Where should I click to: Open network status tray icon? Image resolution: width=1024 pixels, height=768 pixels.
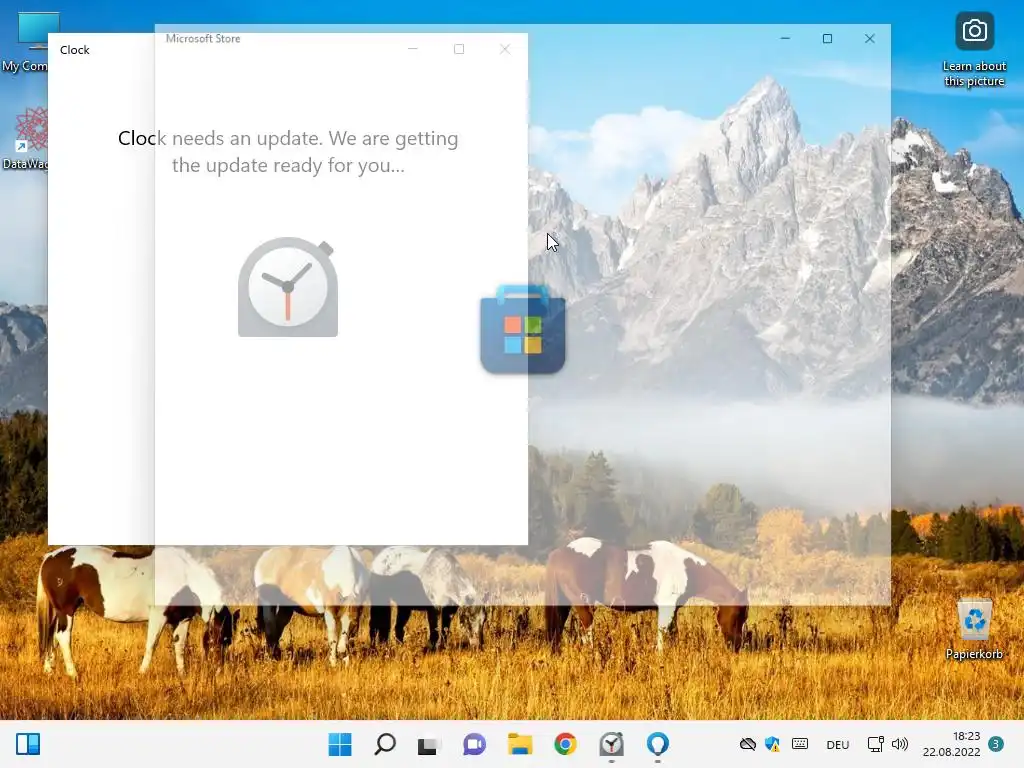pos(875,744)
